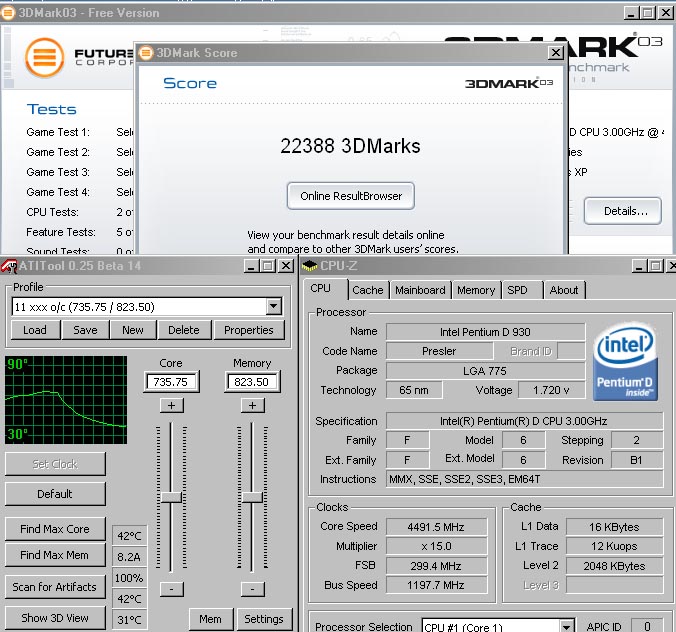
Task: Open the Online ResultBrowser
Action: (x=351, y=196)
